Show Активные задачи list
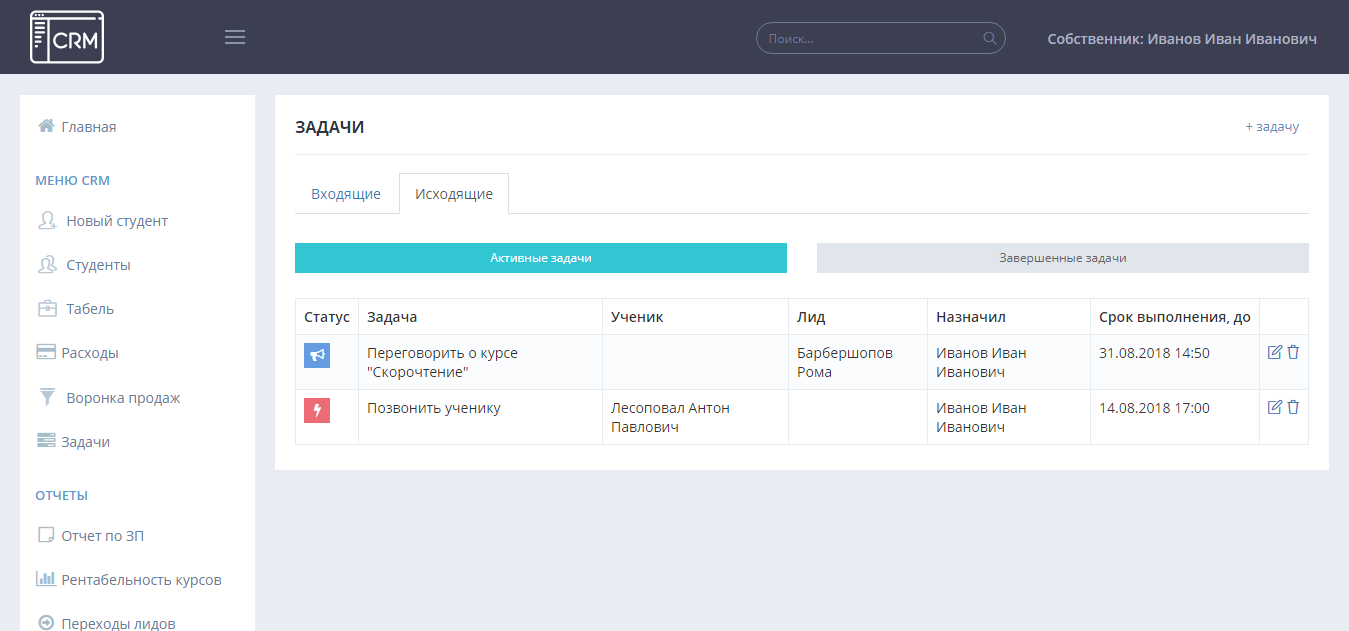 pos(540,258)
